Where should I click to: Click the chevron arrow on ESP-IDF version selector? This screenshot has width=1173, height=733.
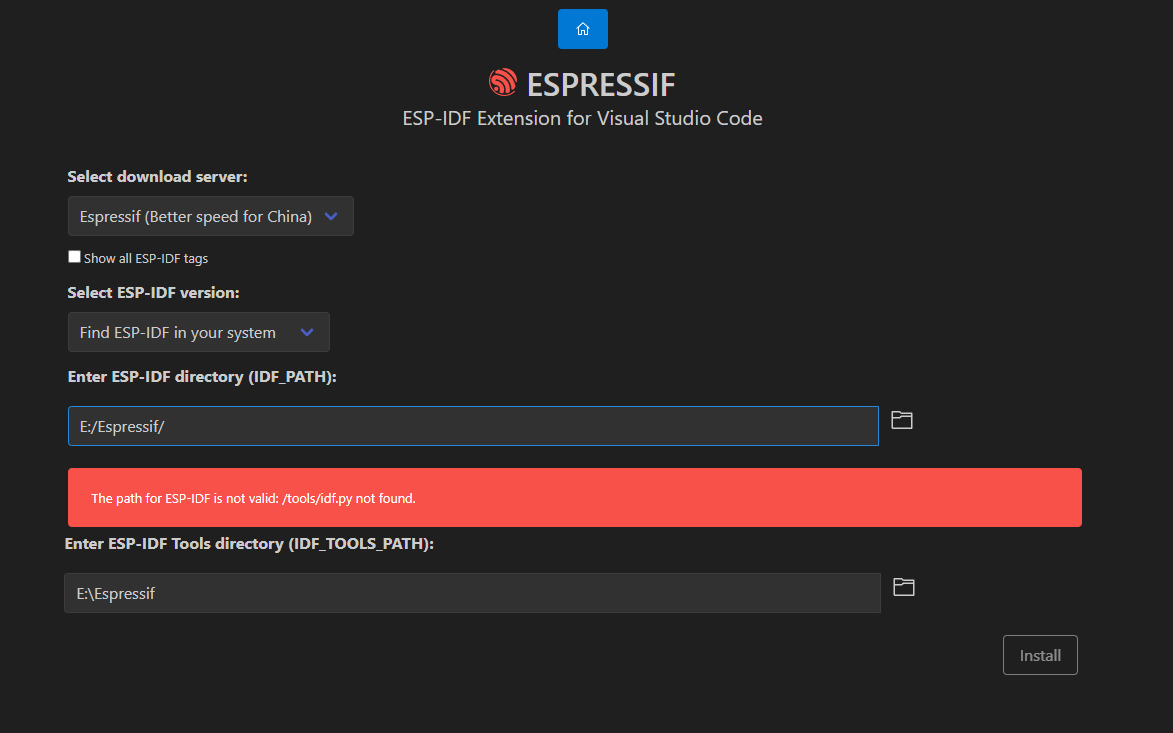(x=307, y=332)
